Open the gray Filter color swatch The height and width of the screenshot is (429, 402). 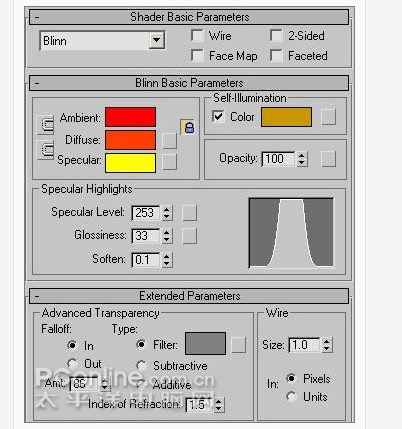point(205,343)
